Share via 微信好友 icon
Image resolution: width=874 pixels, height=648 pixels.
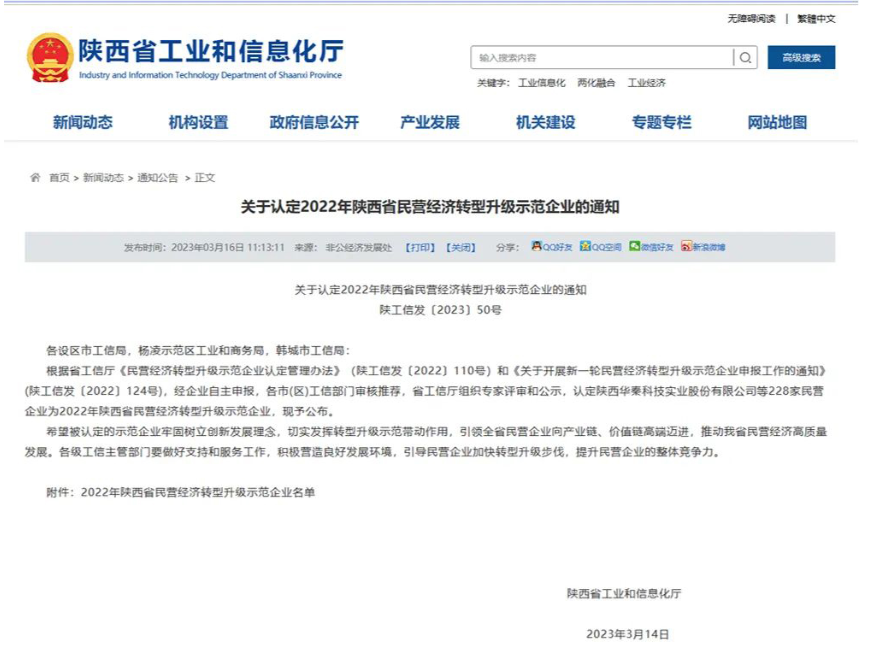tap(634, 246)
